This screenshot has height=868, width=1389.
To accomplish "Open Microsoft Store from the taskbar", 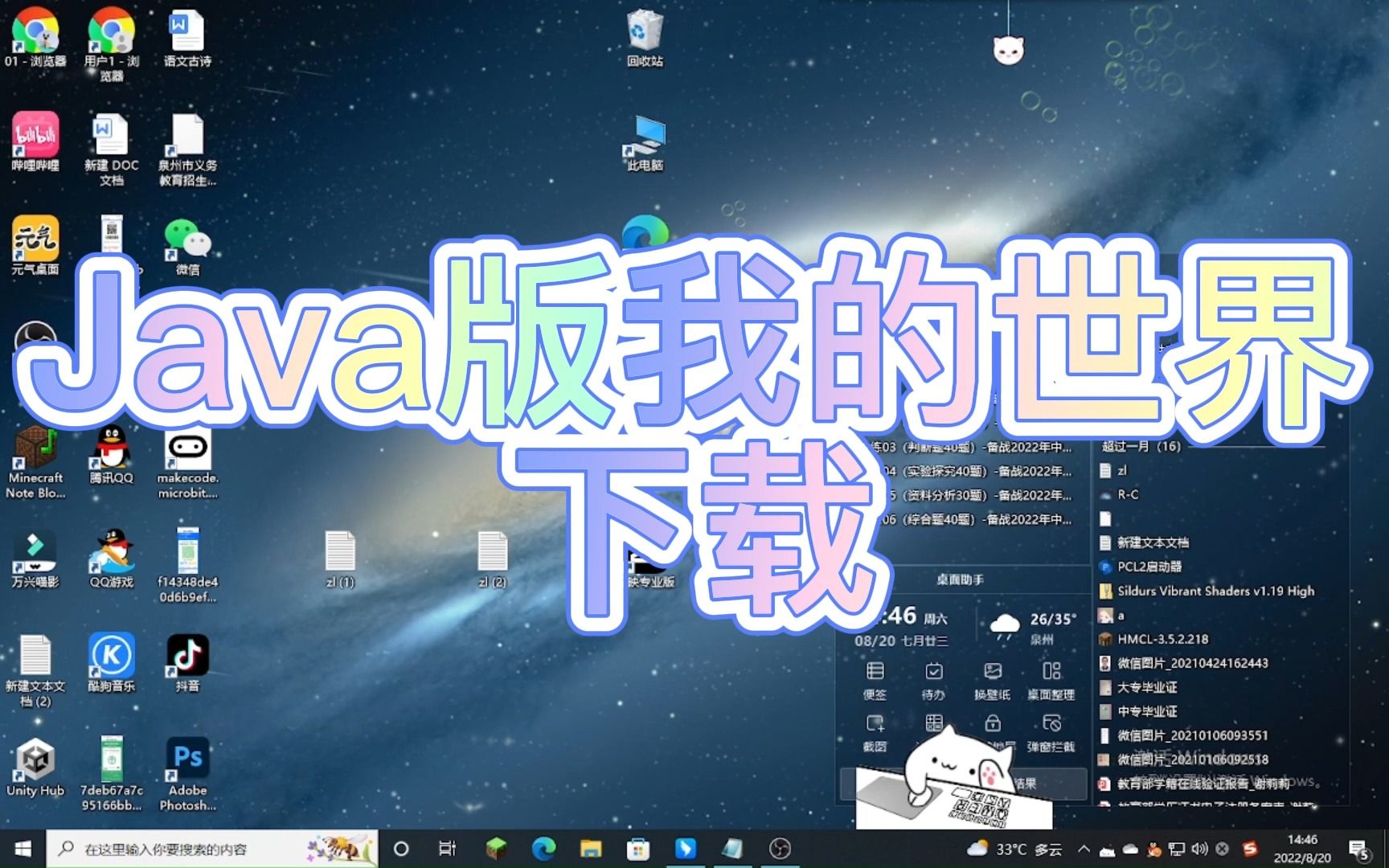I will point(638,849).
